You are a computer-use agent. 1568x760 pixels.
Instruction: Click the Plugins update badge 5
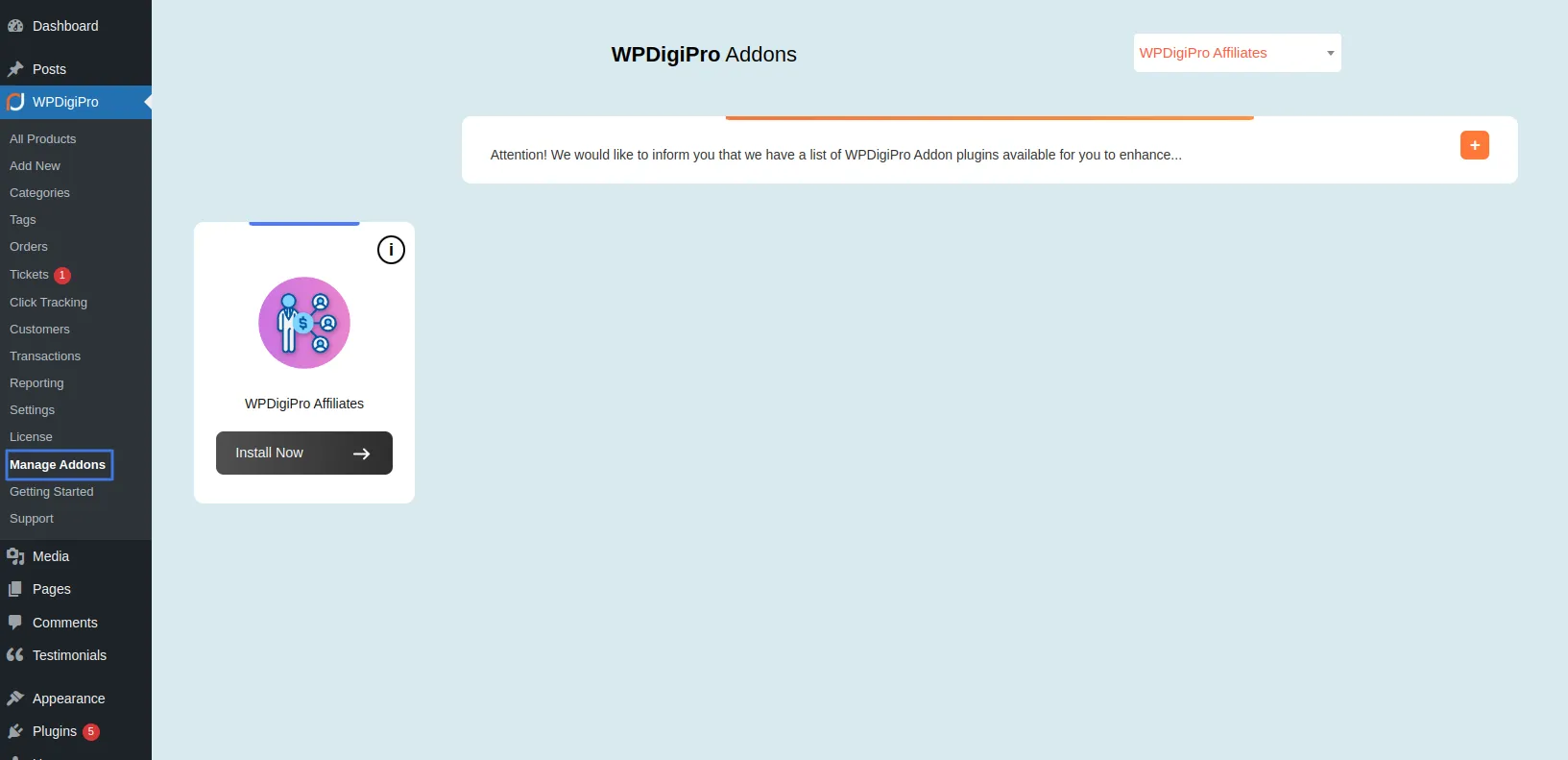click(91, 732)
